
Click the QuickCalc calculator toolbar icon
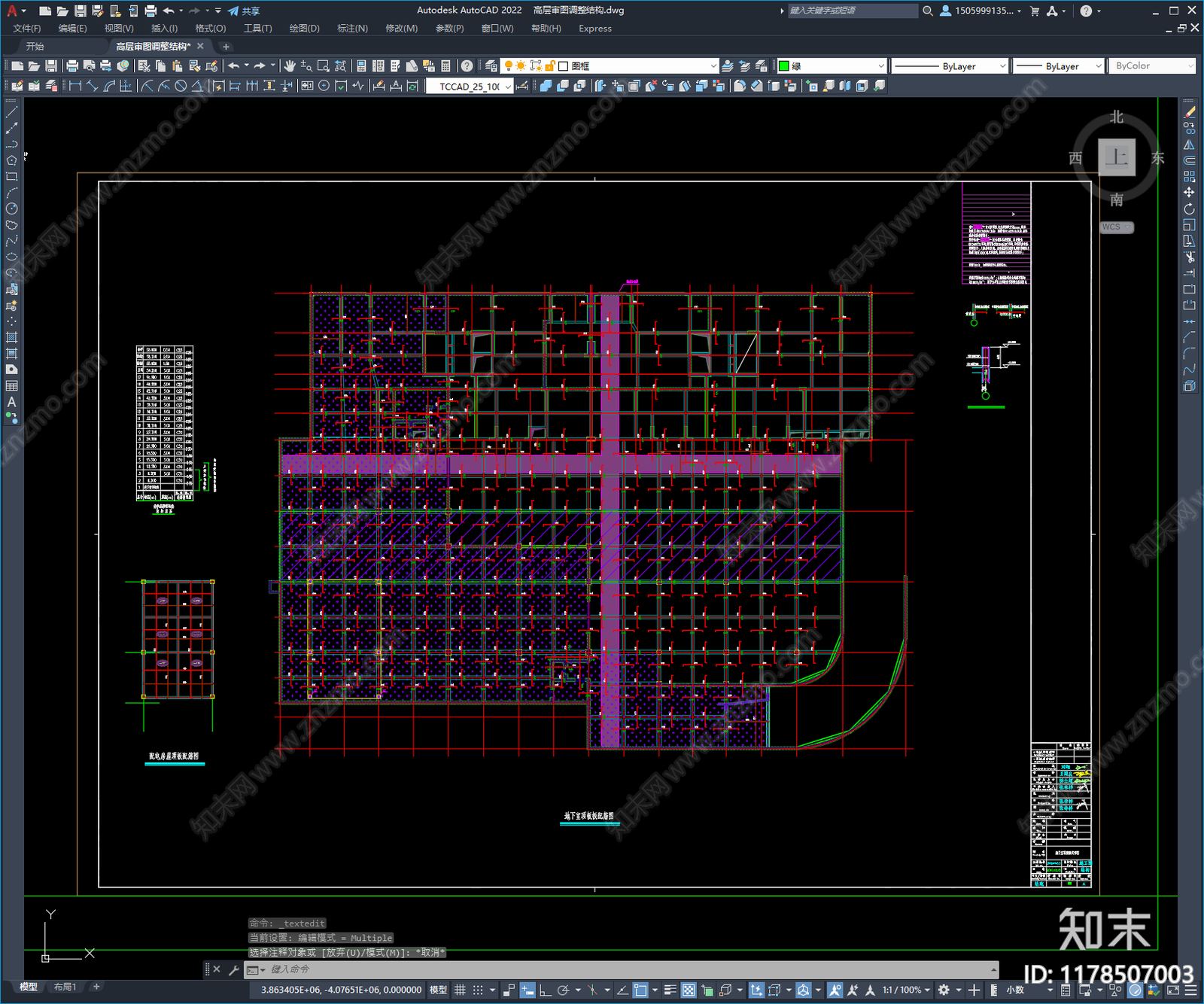[445, 66]
